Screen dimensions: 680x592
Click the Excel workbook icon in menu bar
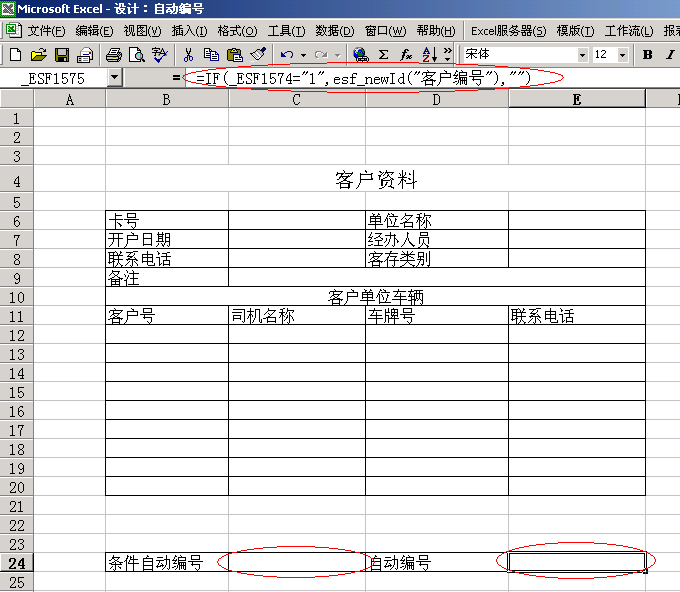[13, 30]
